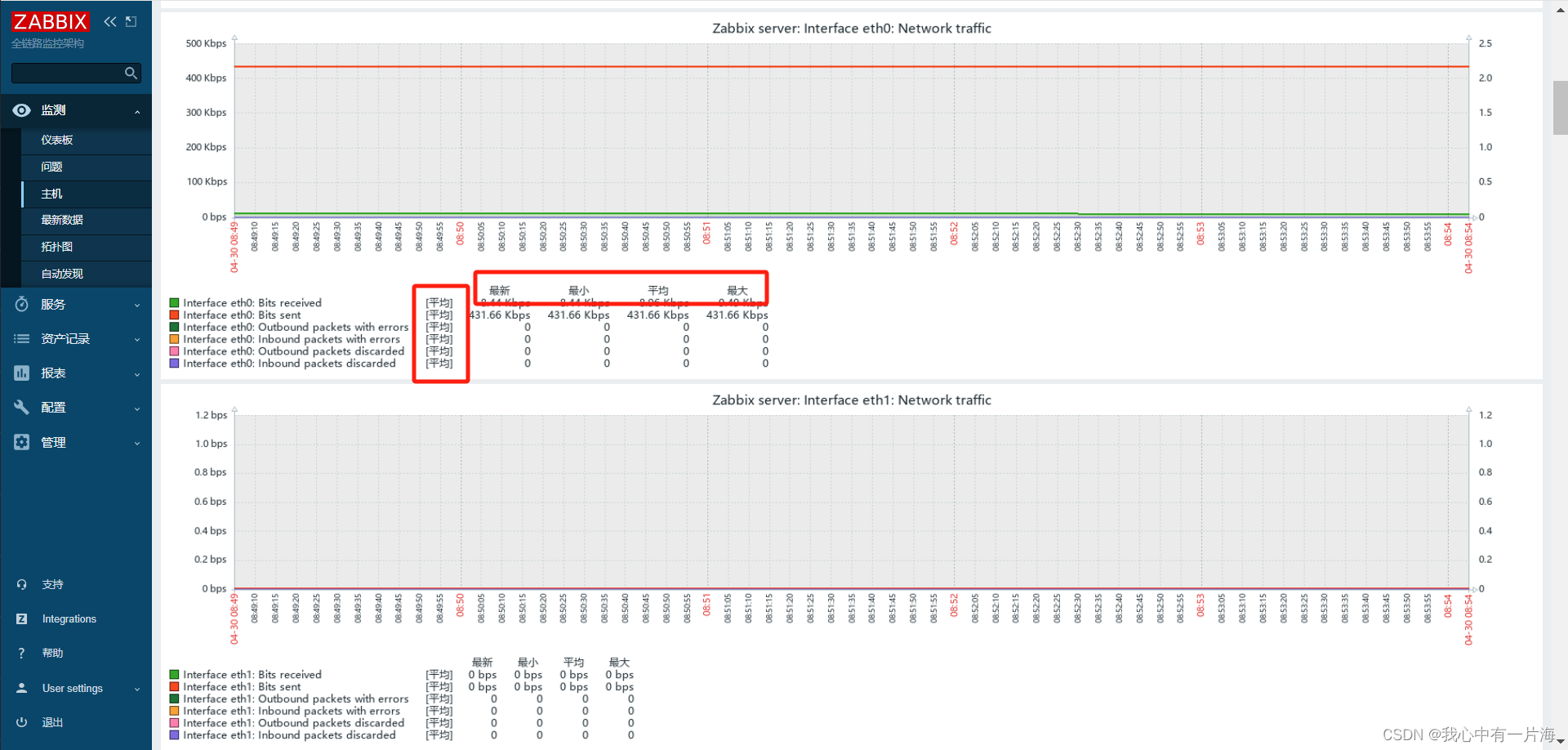The image size is (1568, 750).
Task: Click the 08:52 marker on eth0 graph
Action: point(954,234)
